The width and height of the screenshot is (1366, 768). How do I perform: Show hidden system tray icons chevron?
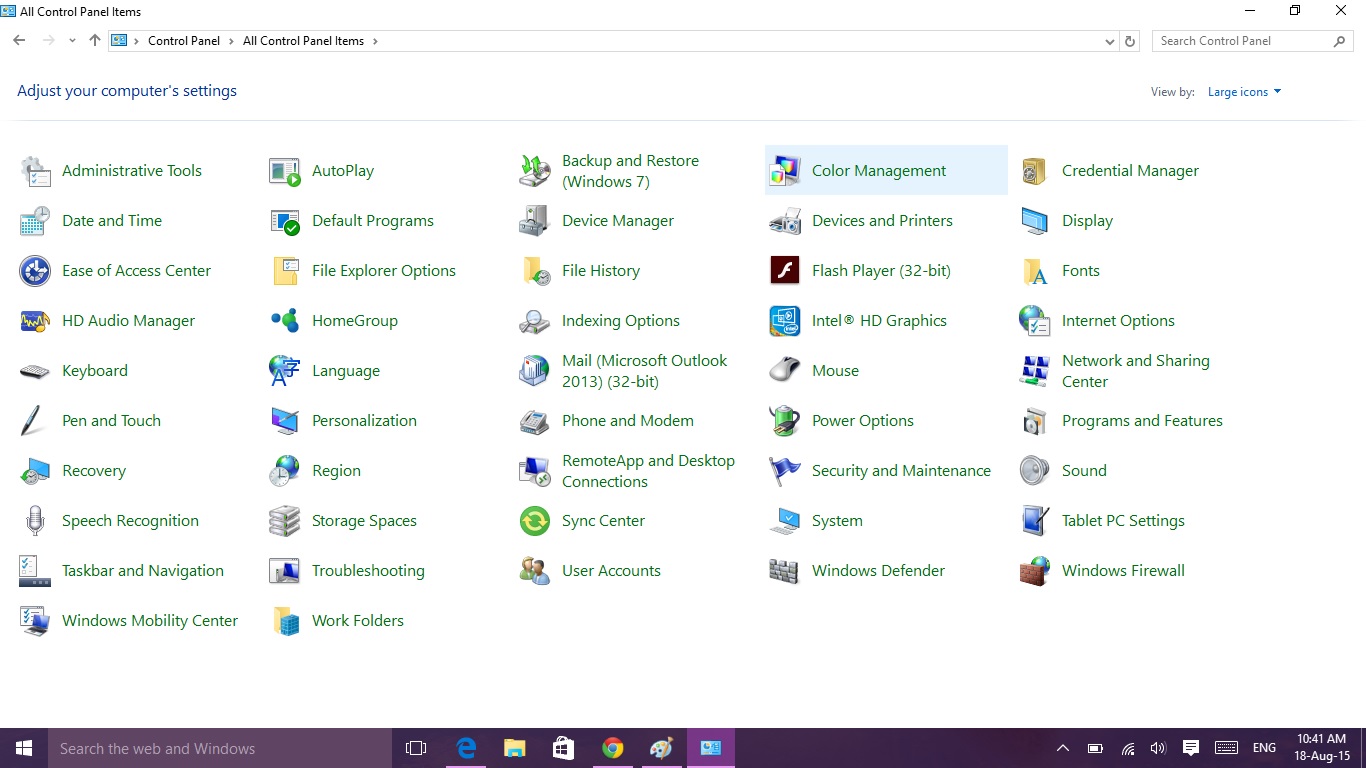pos(1062,748)
